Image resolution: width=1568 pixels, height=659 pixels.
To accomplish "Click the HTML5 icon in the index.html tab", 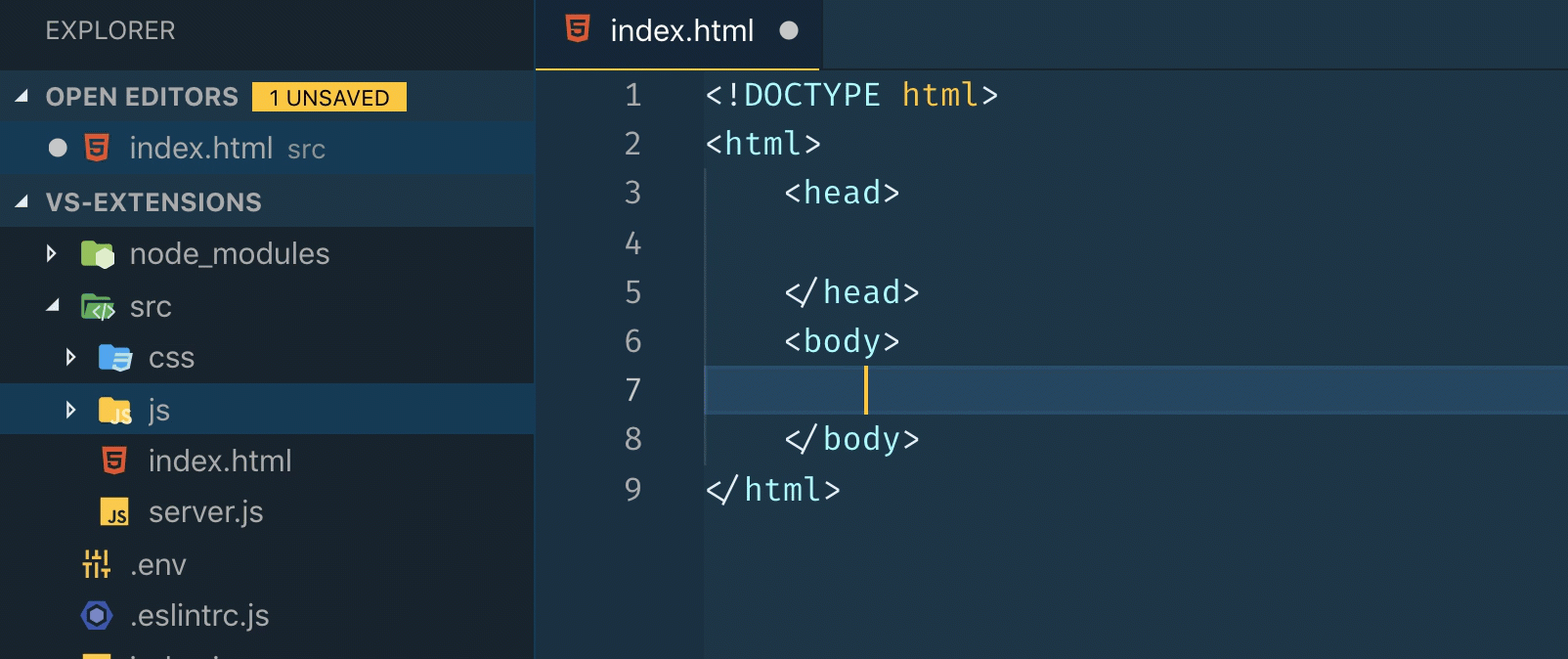I will 578,29.
